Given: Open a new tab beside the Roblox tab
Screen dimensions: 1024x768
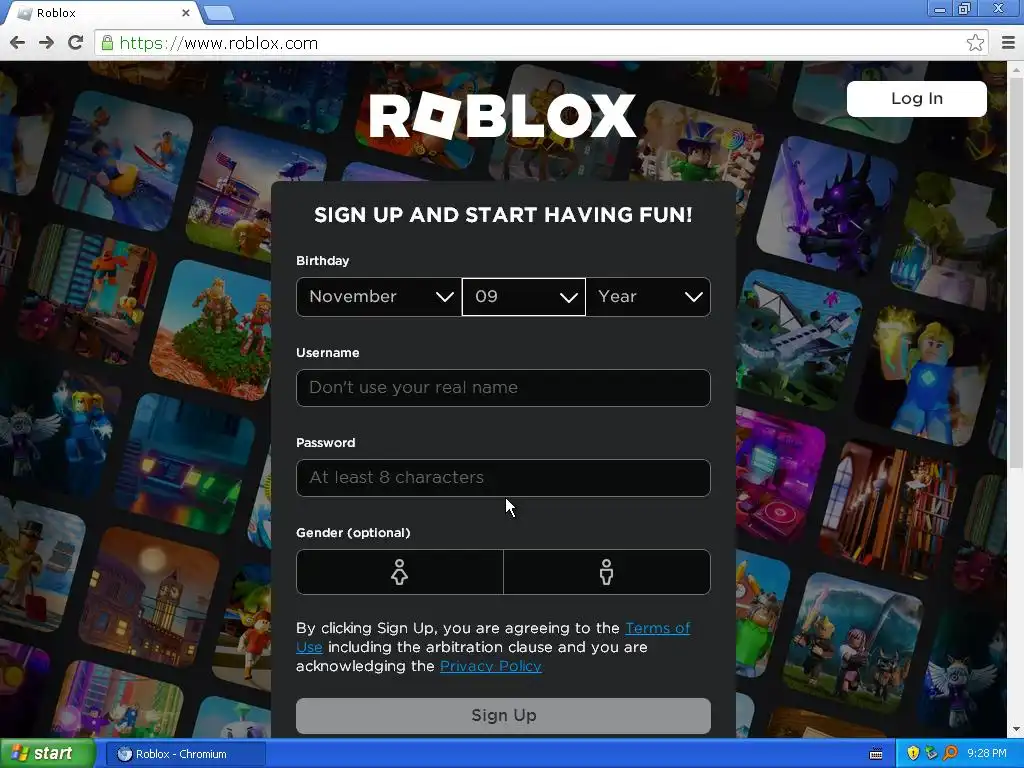Looking at the screenshot, I should (219, 13).
